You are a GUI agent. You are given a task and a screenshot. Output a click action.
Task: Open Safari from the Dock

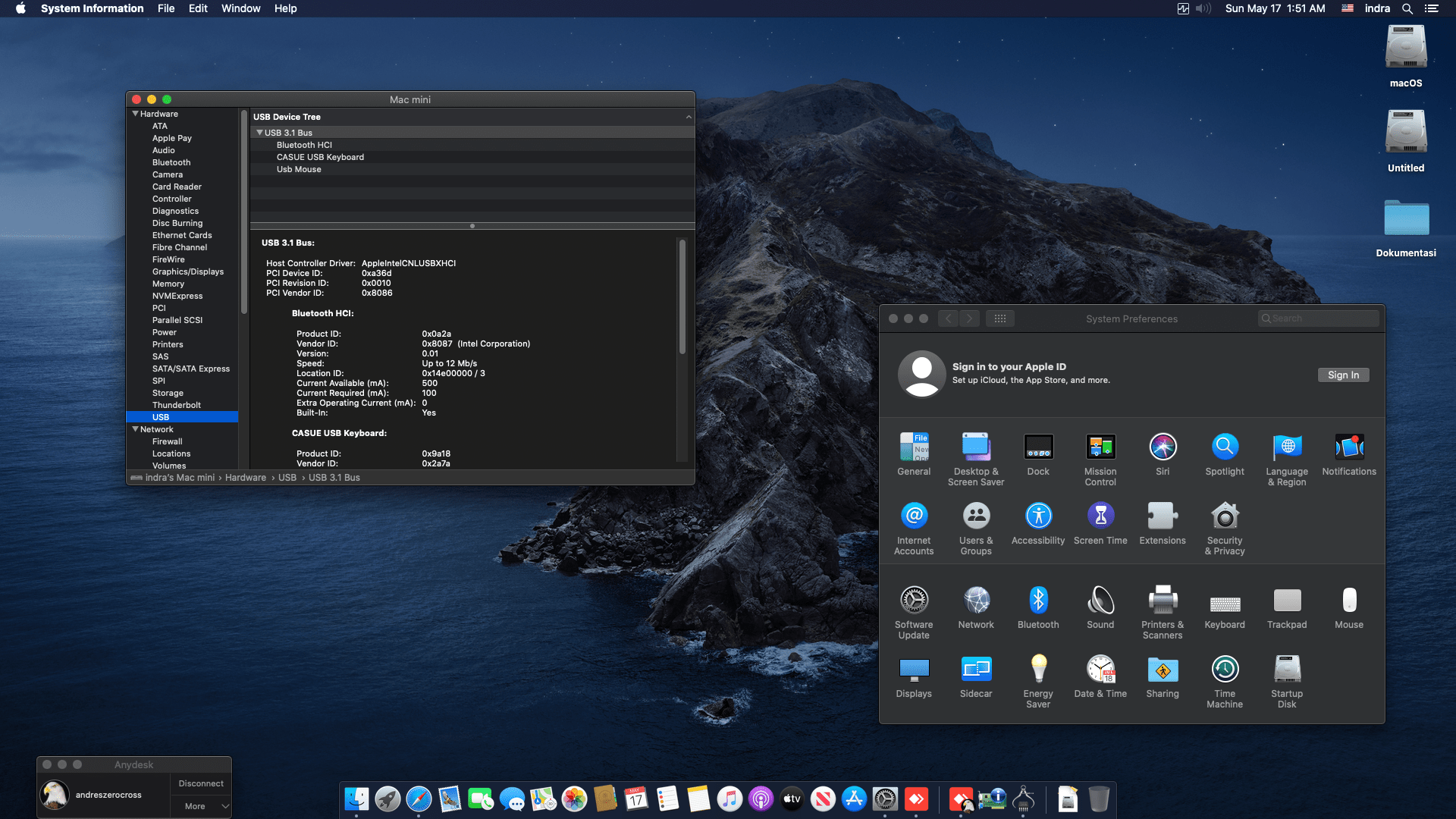[419, 799]
